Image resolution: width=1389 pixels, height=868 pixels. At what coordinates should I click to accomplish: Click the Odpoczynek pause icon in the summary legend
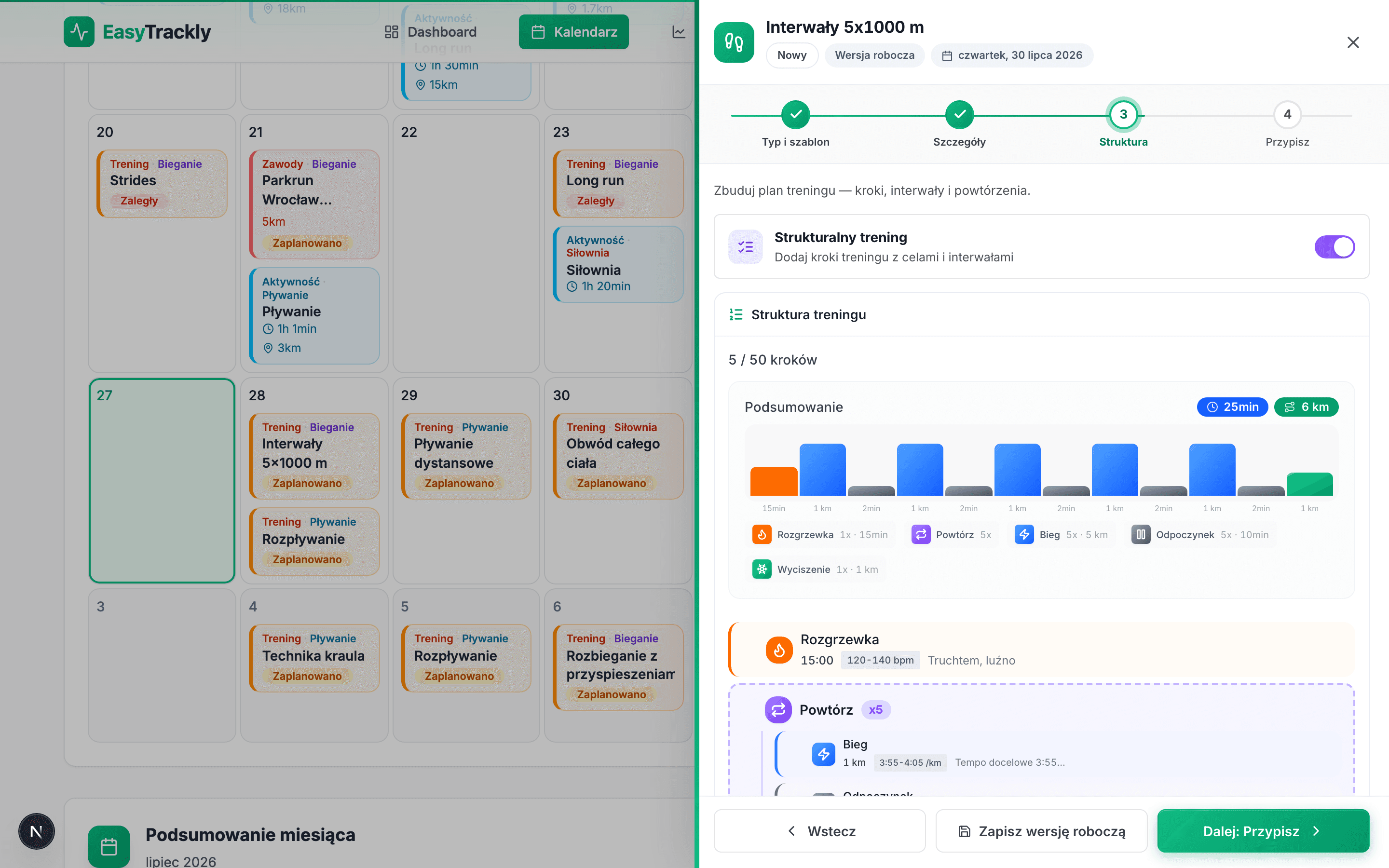(1141, 534)
